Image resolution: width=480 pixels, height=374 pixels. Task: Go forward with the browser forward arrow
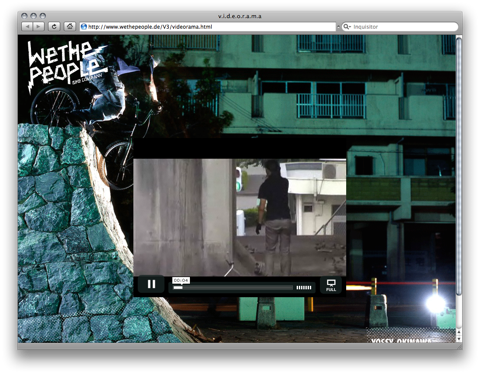39,26
